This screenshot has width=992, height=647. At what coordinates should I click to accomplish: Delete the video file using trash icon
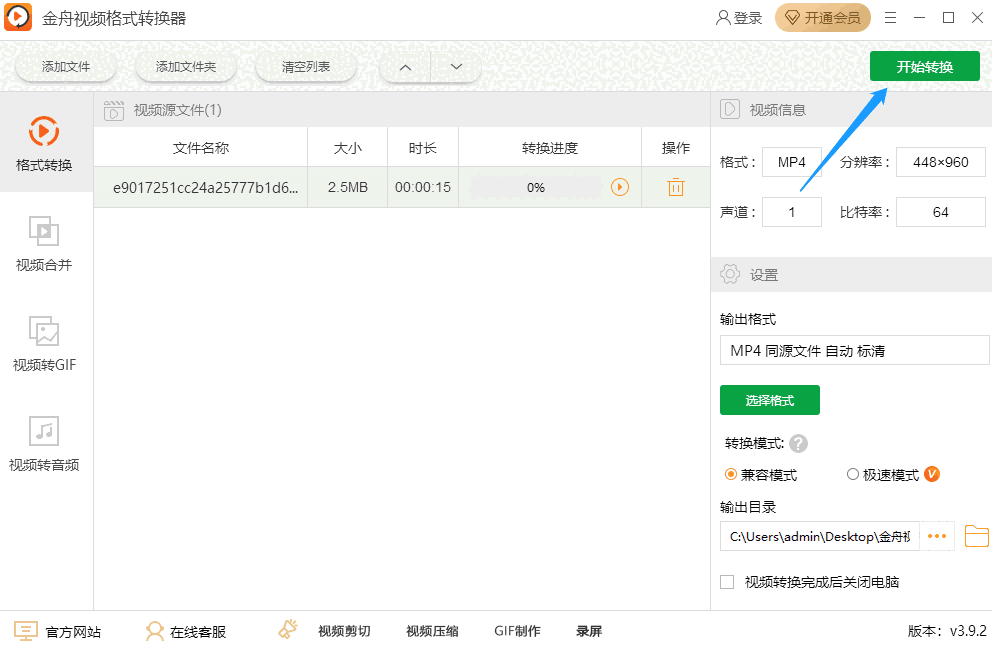(x=676, y=187)
